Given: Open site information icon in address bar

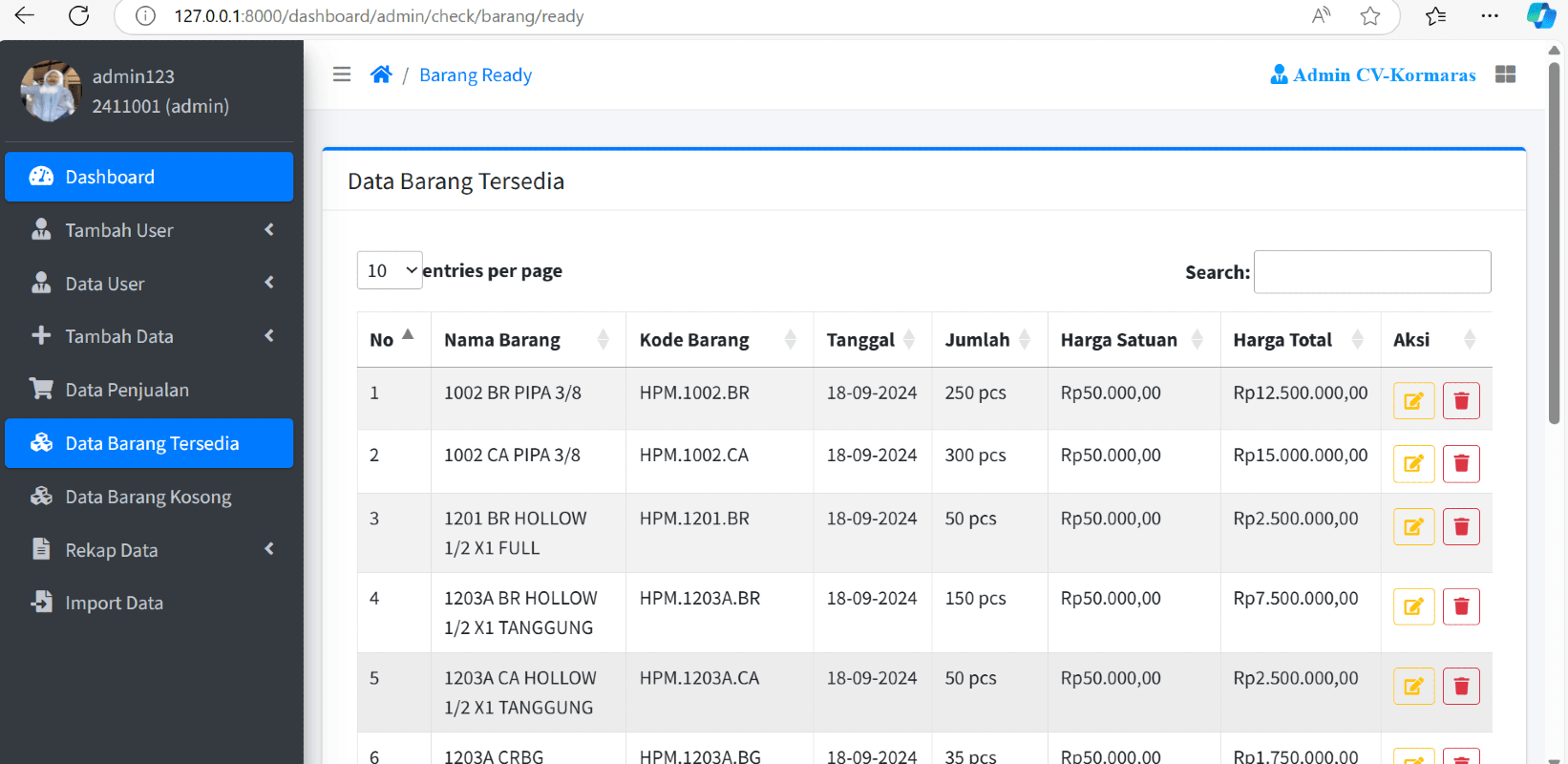Looking at the screenshot, I should click(x=145, y=16).
